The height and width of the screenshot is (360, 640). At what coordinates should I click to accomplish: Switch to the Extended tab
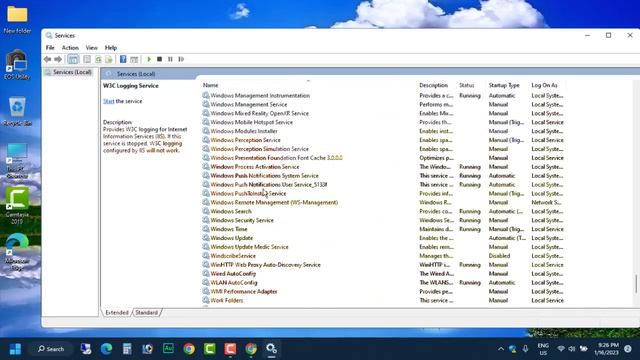117,312
